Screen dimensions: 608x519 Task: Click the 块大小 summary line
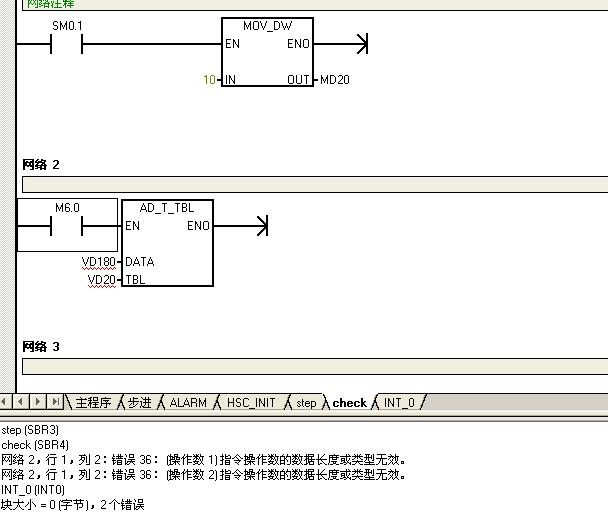[73, 505]
